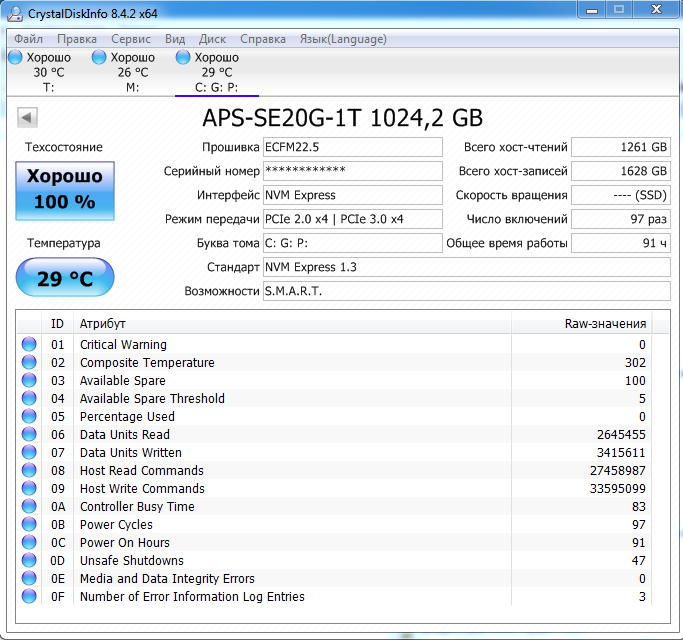683x640 pixels.
Task: Click the Host Write Commands status orb
Action: click(29, 488)
